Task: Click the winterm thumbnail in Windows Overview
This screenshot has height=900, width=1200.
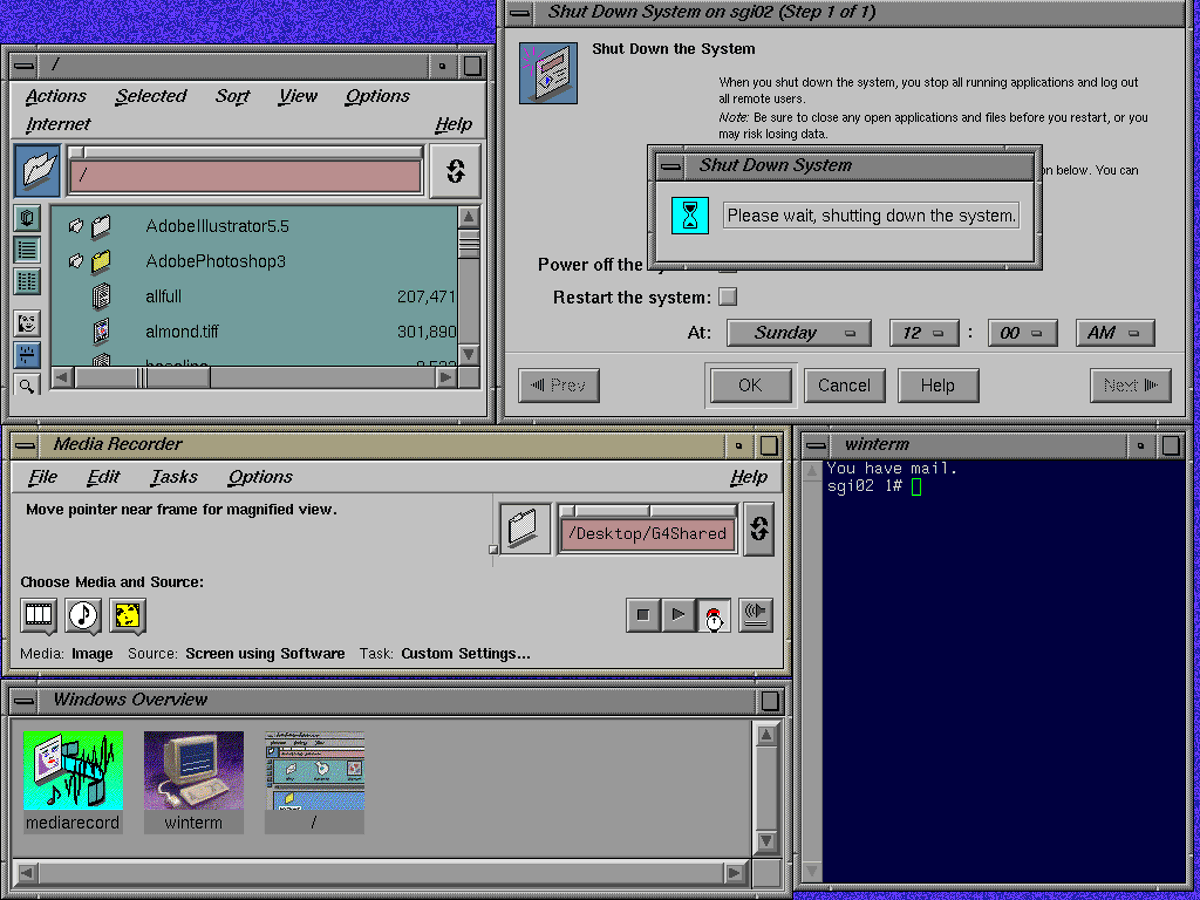Action: pyautogui.click(x=193, y=783)
